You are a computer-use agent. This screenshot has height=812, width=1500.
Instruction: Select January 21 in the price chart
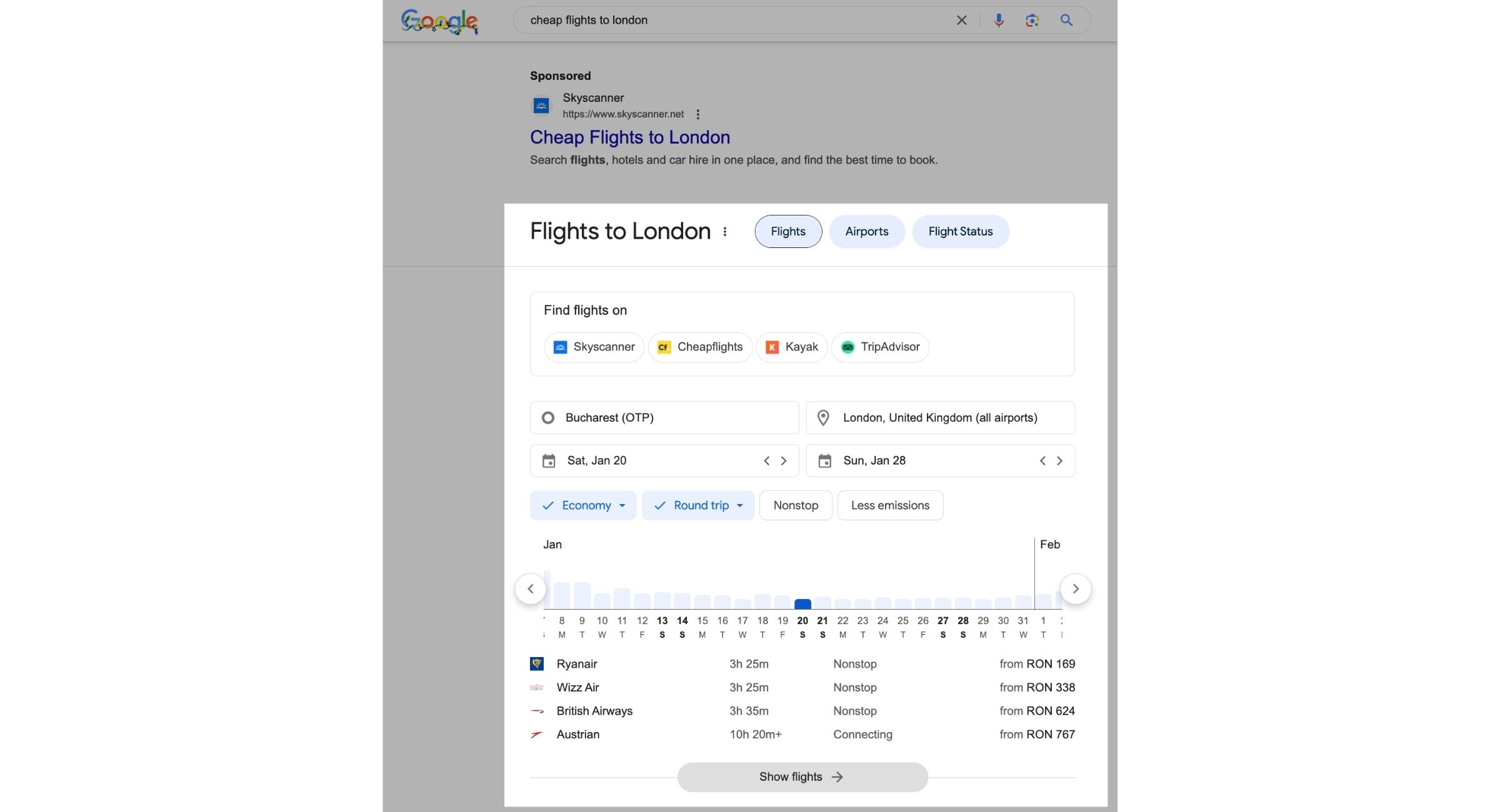(x=822, y=603)
